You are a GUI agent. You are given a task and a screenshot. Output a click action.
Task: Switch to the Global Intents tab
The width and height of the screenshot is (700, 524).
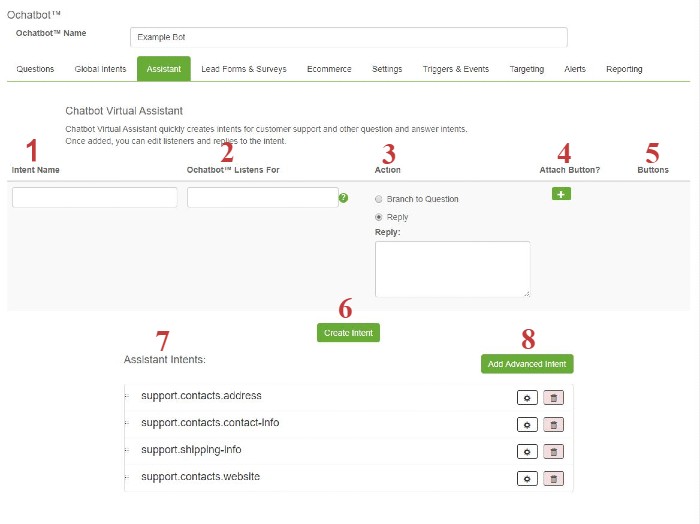pyautogui.click(x=100, y=69)
